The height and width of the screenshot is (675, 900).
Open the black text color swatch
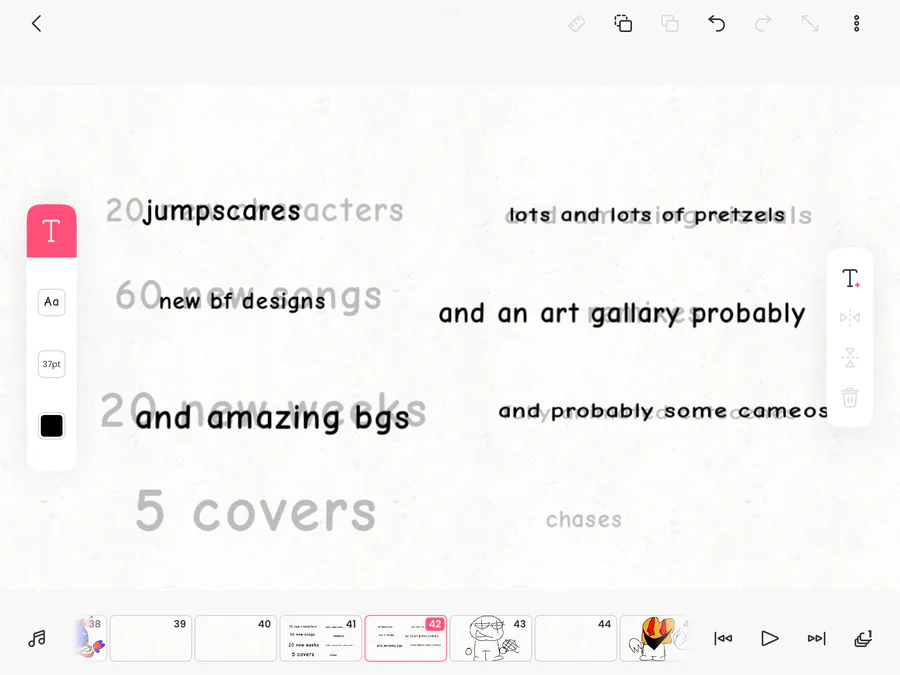(52, 426)
